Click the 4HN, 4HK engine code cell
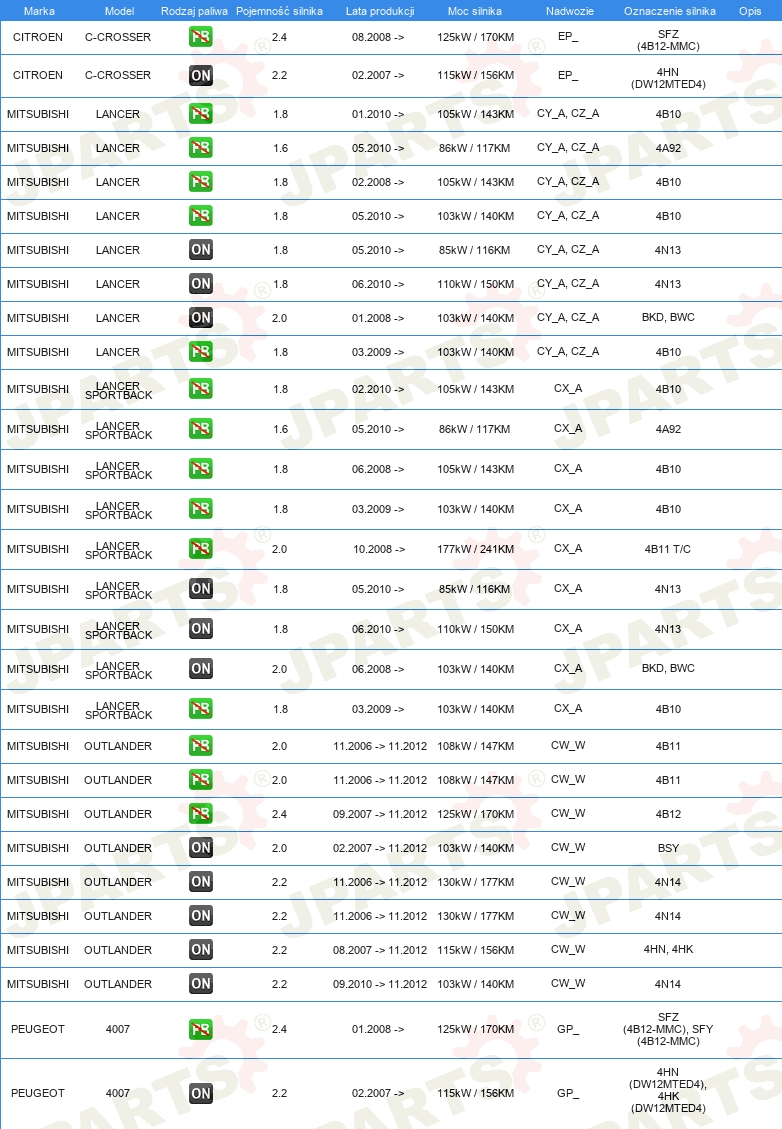782x1129 pixels. pyautogui.click(x=668, y=949)
